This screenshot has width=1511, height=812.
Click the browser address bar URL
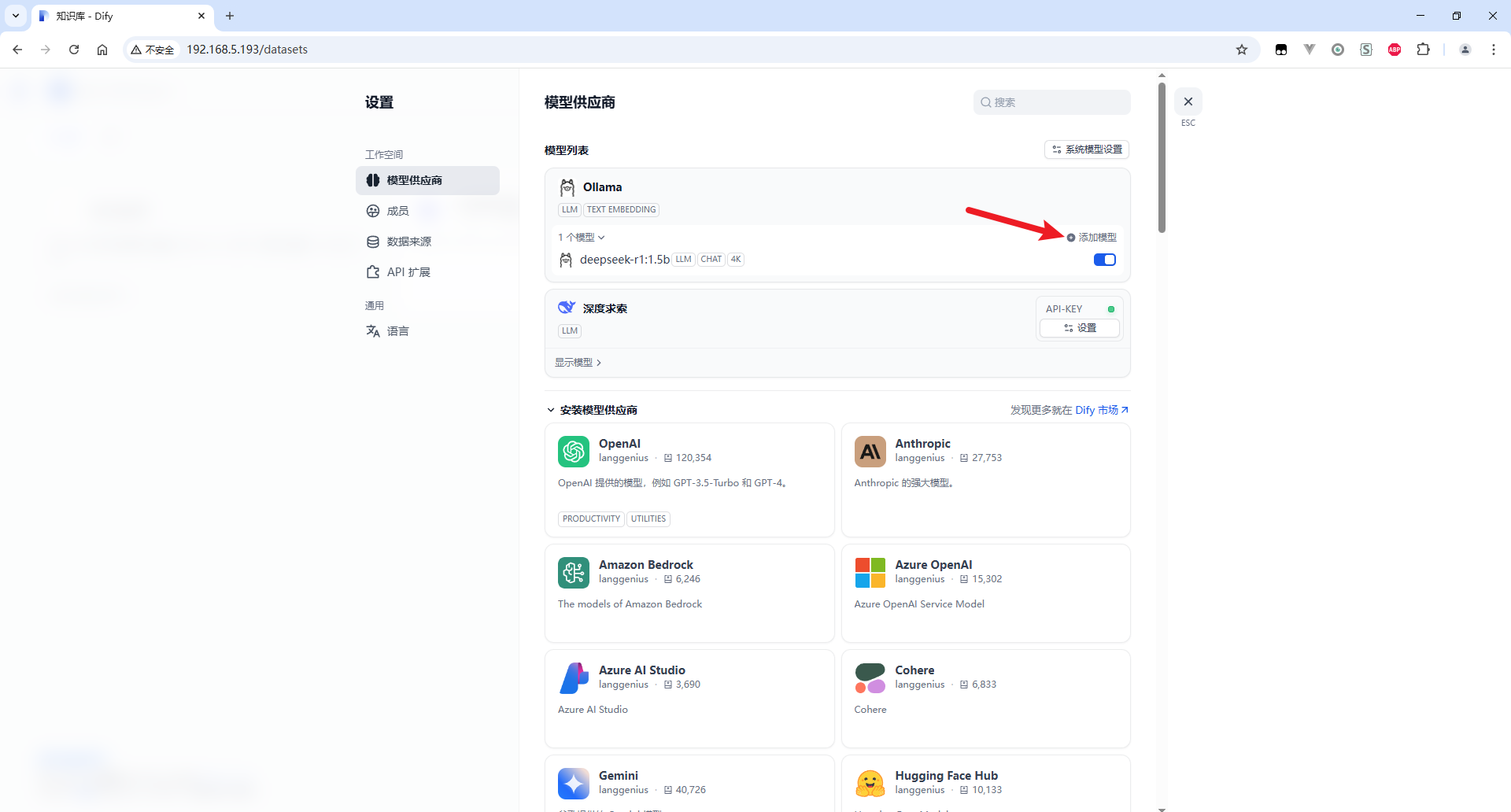point(247,50)
